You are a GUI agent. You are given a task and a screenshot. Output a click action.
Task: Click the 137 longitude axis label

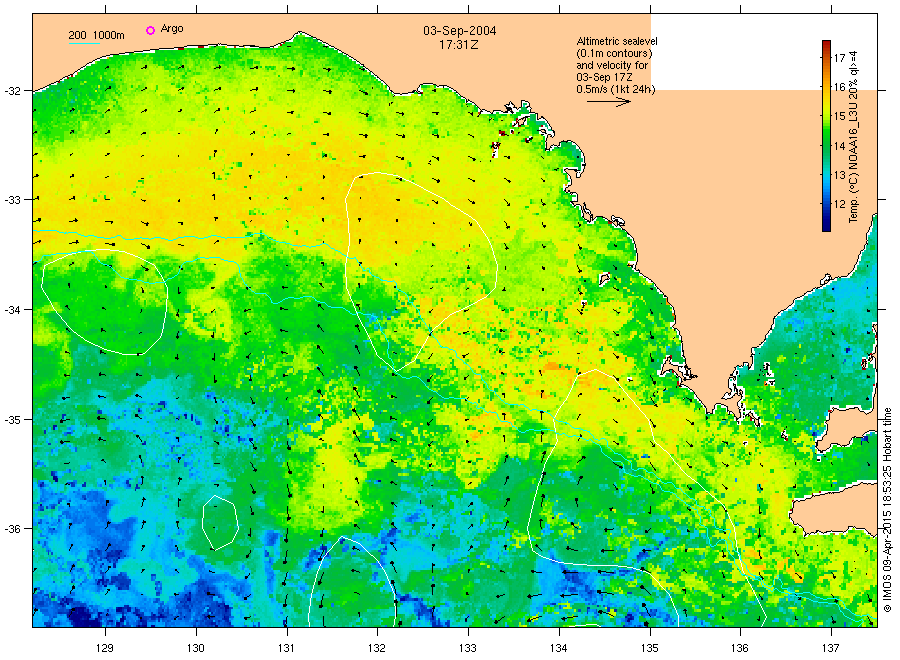click(x=831, y=649)
